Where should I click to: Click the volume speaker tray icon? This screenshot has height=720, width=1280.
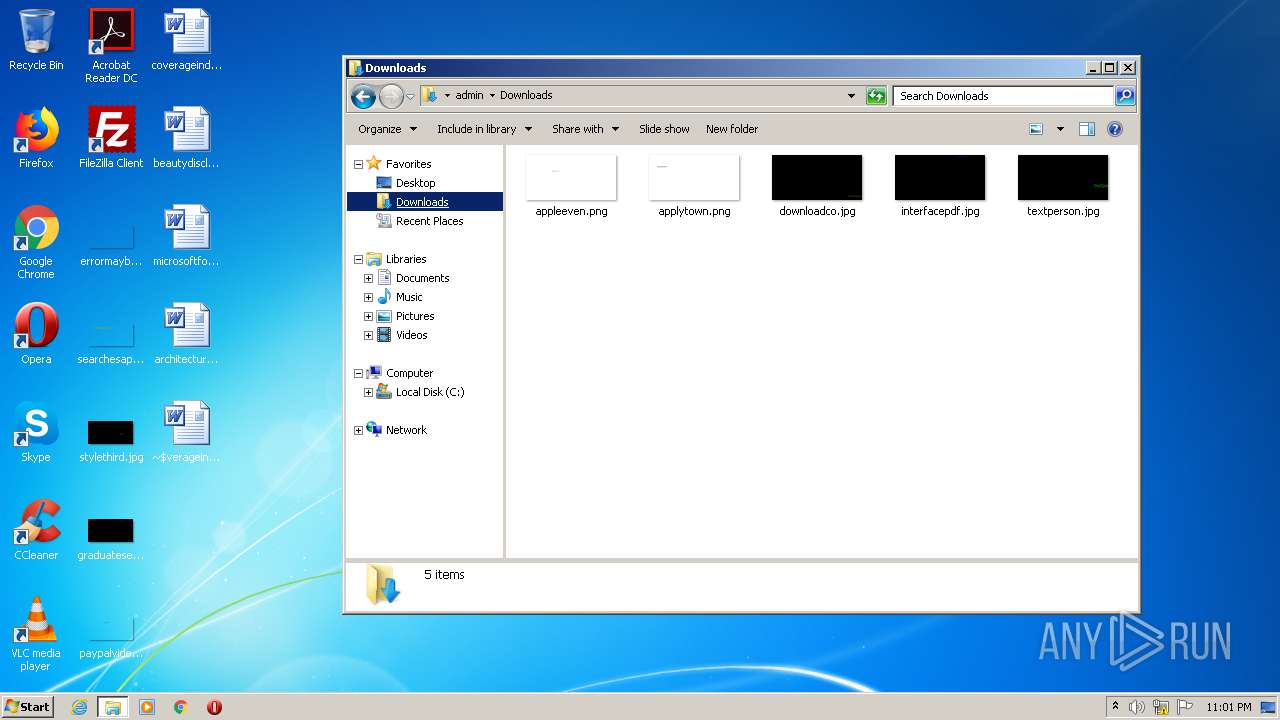[1137, 707]
